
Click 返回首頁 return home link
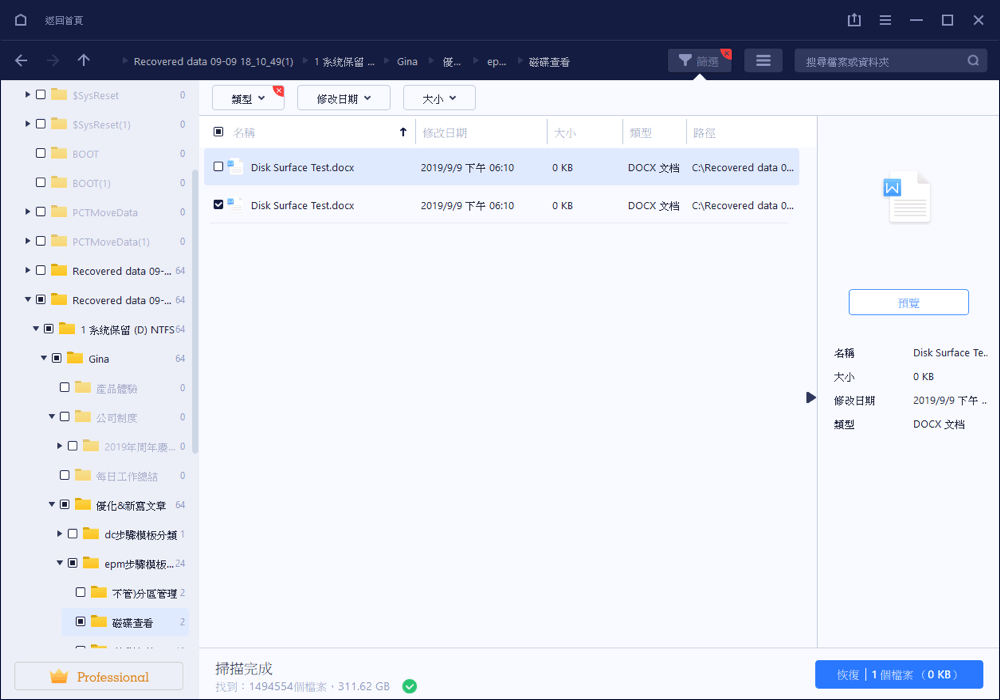(x=64, y=20)
